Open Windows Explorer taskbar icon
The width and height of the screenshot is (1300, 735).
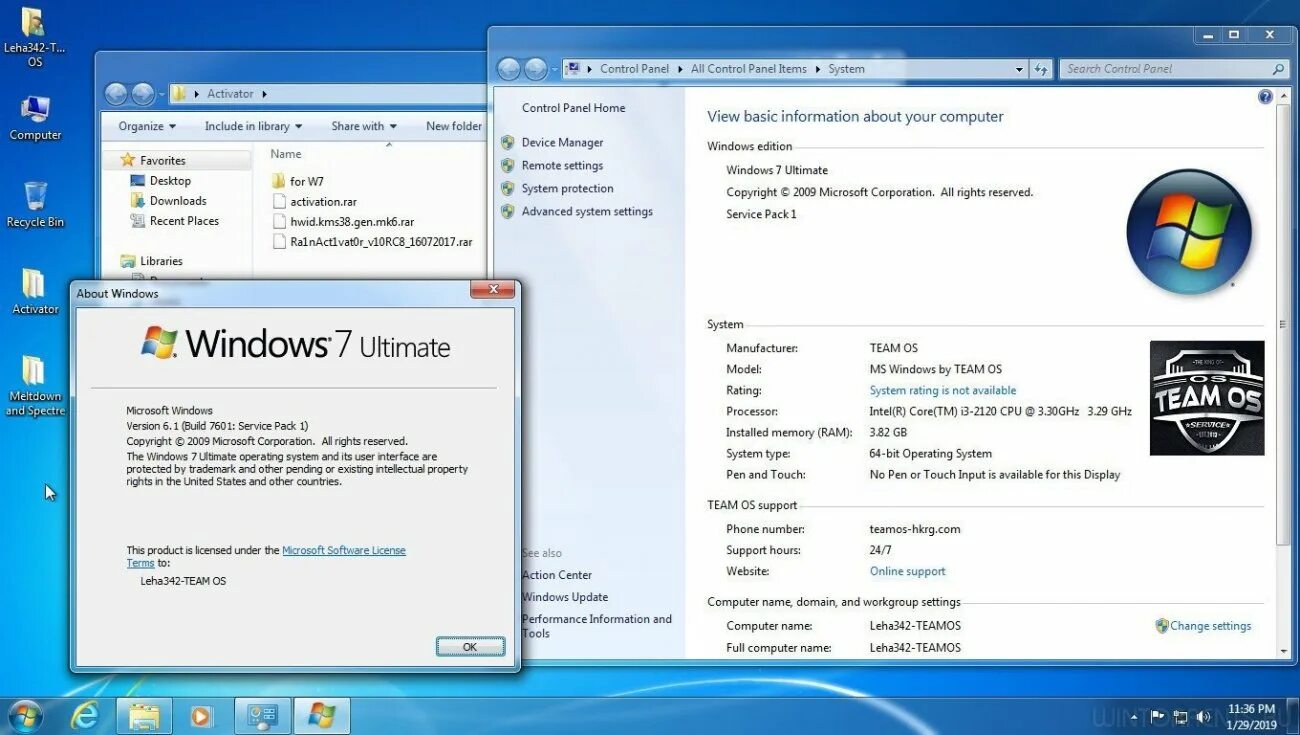144,716
